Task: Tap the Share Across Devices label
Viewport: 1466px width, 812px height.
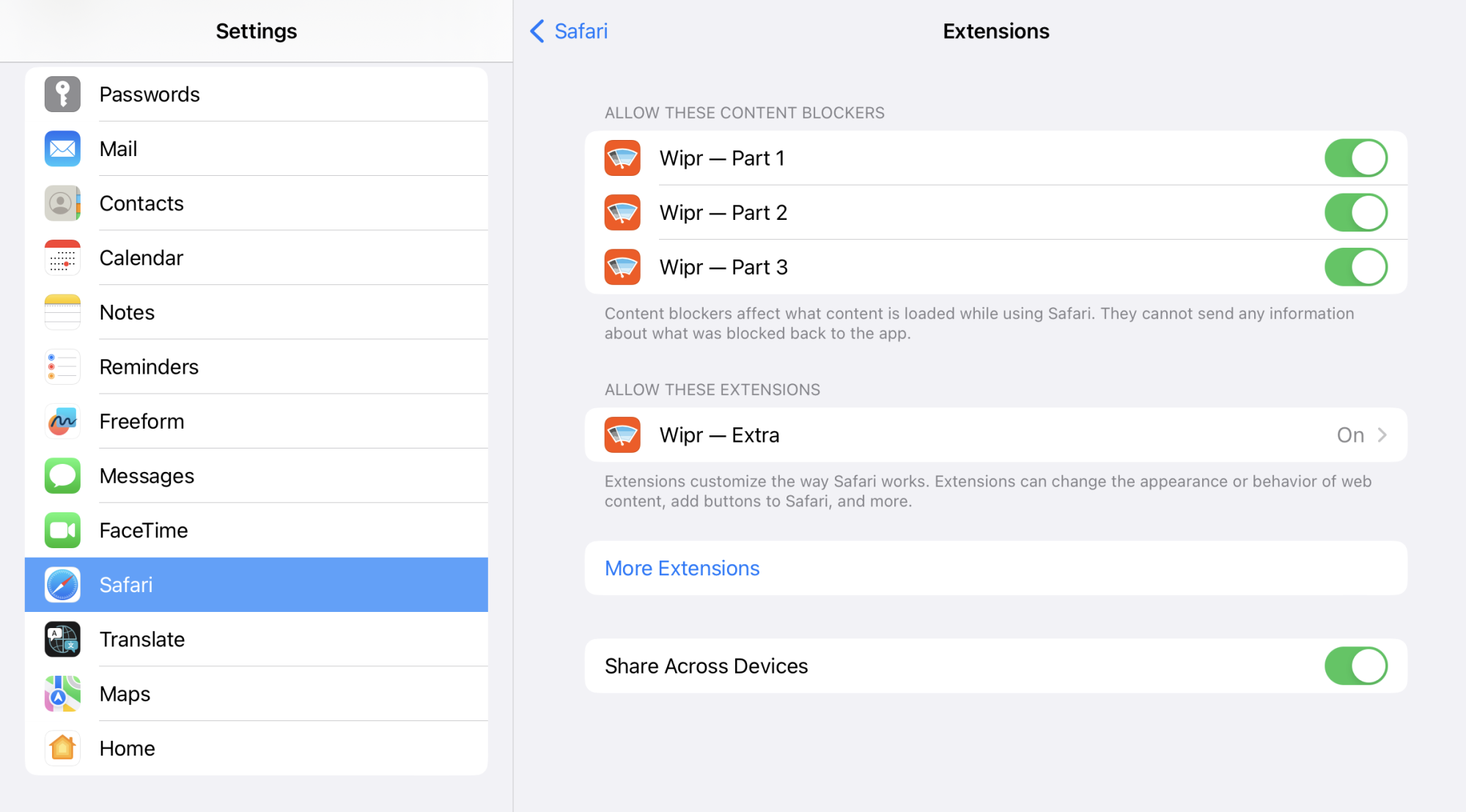Action: coord(706,665)
